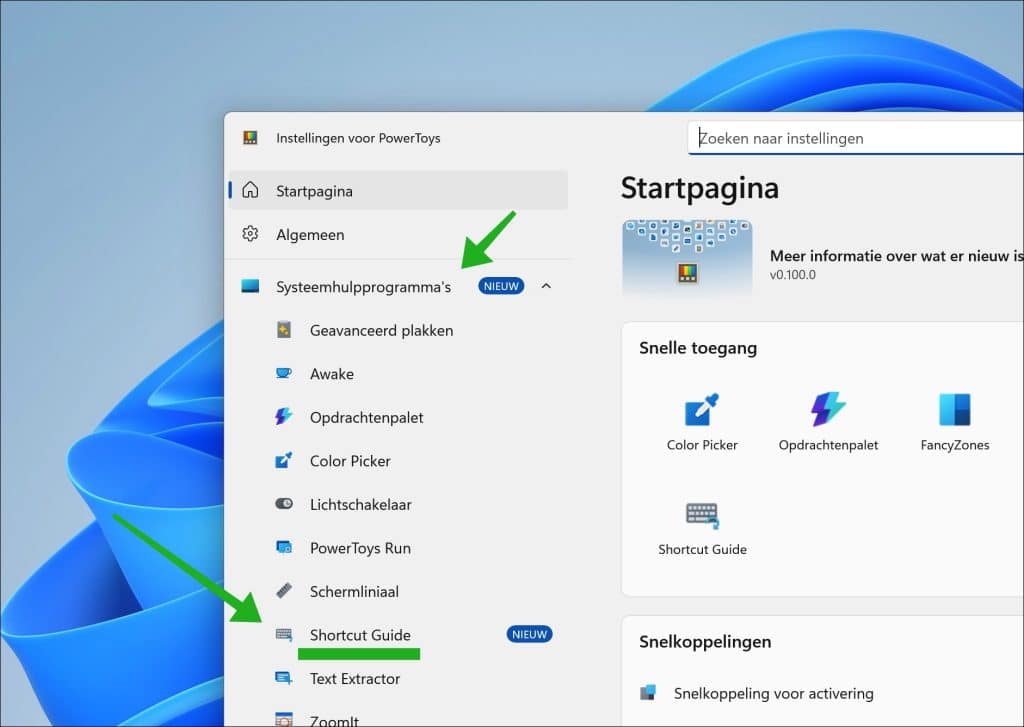1024x727 pixels.
Task: Click the Awake coffee cup icon
Action: click(283, 373)
